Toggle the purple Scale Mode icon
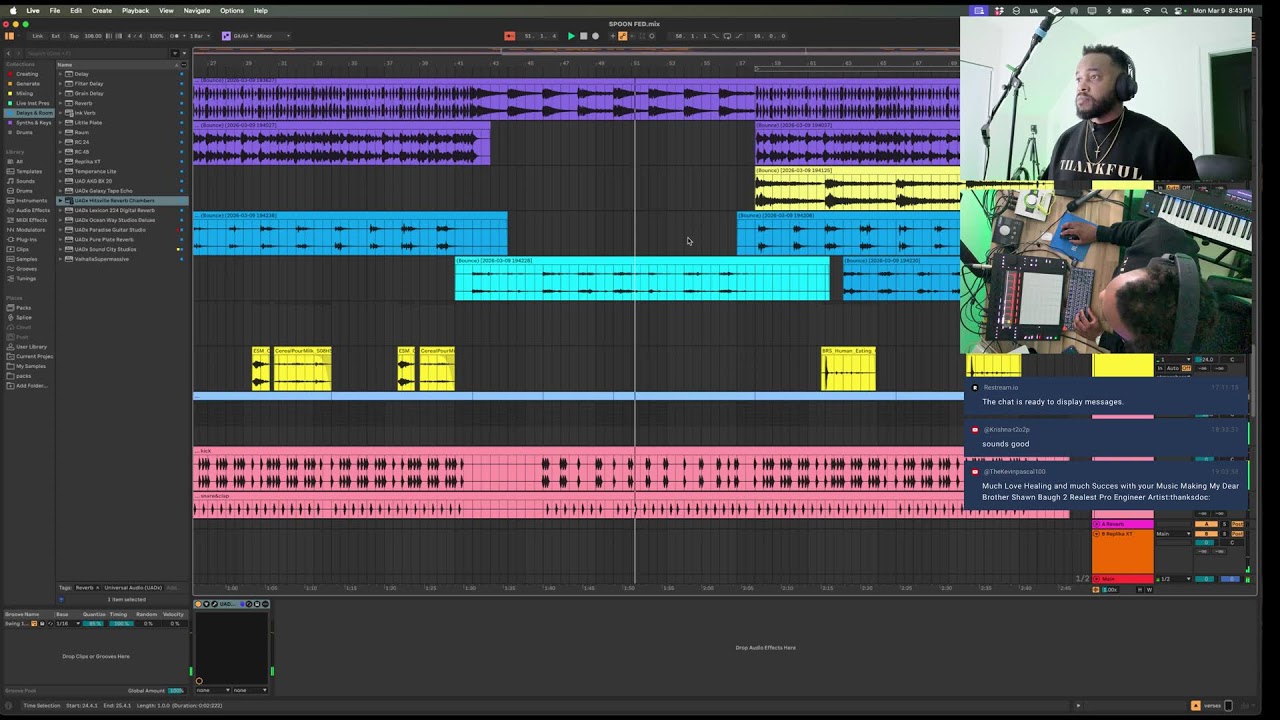Viewport: 1280px width, 720px height. 225,36
